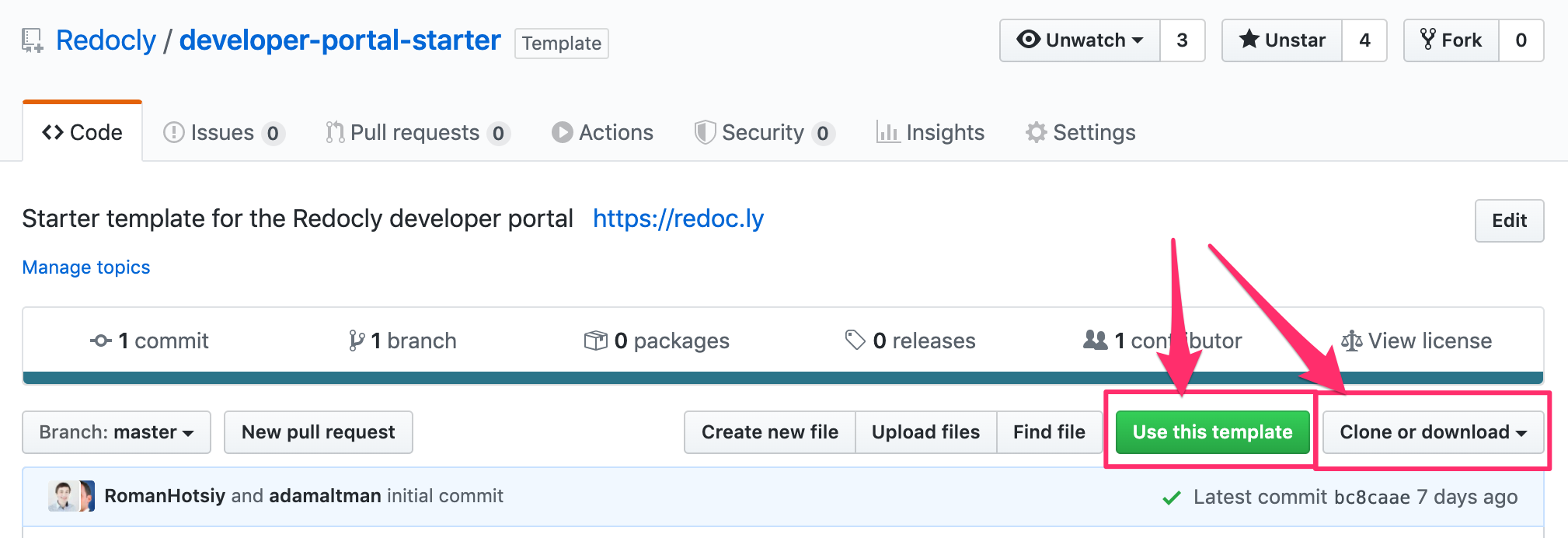Click the commit icon next to 1 commit
This screenshot has height=538, width=1568.
click(101, 341)
